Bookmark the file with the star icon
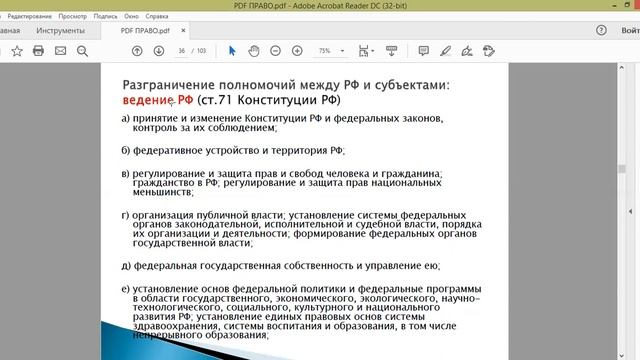The height and width of the screenshot is (360, 640). (17, 51)
